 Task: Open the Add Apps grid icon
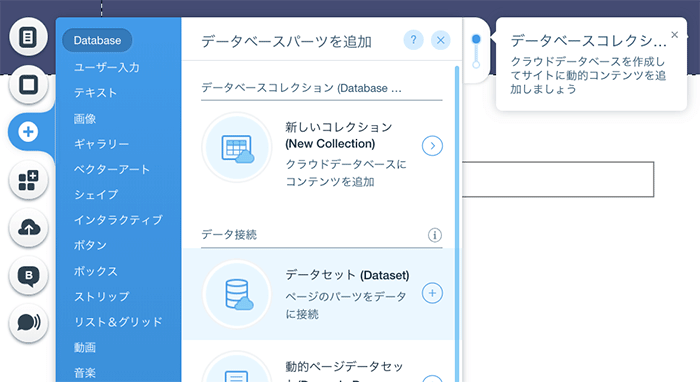point(28,180)
